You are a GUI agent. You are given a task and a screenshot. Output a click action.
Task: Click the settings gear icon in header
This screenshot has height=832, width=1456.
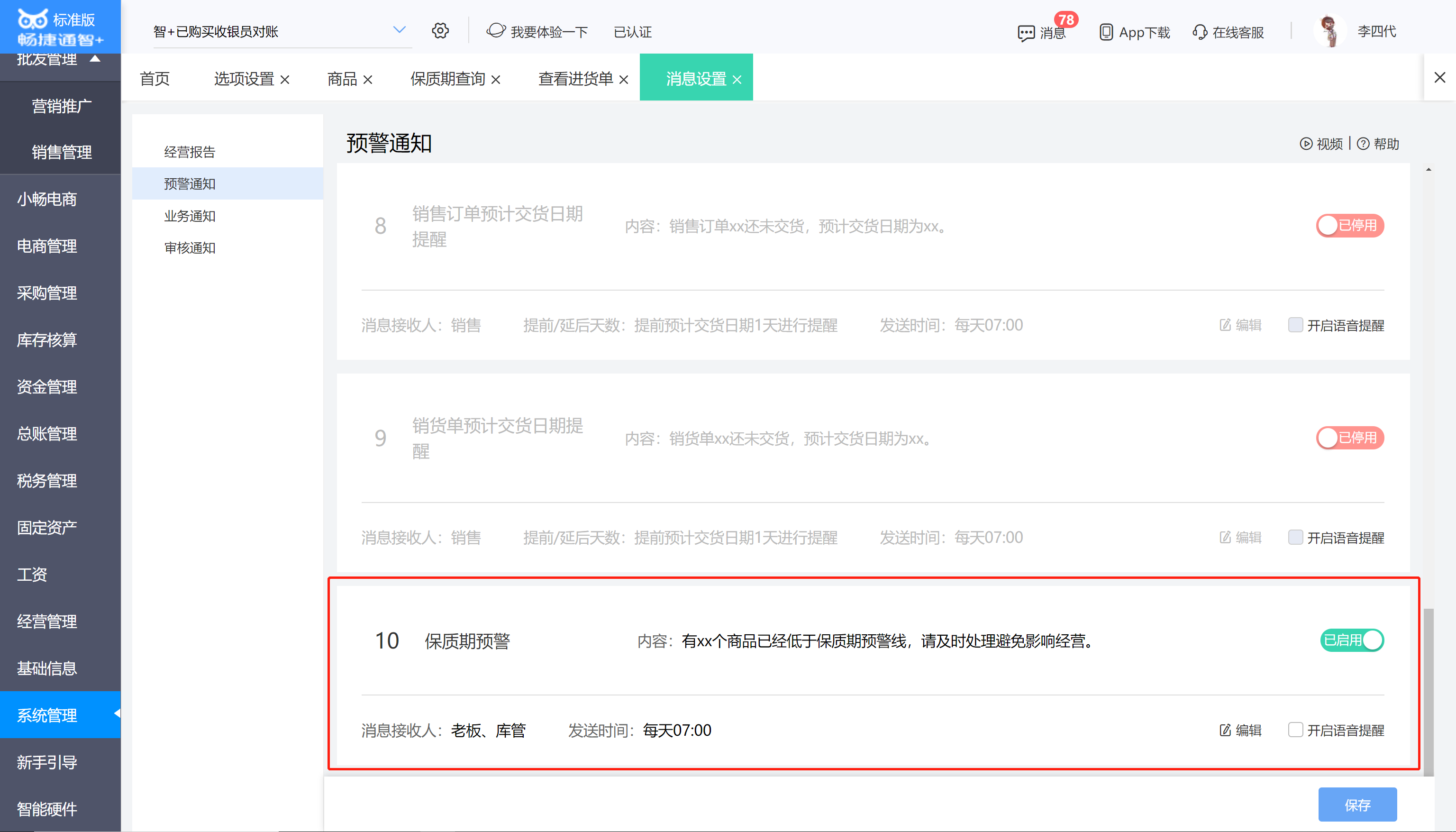coord(440,31)
